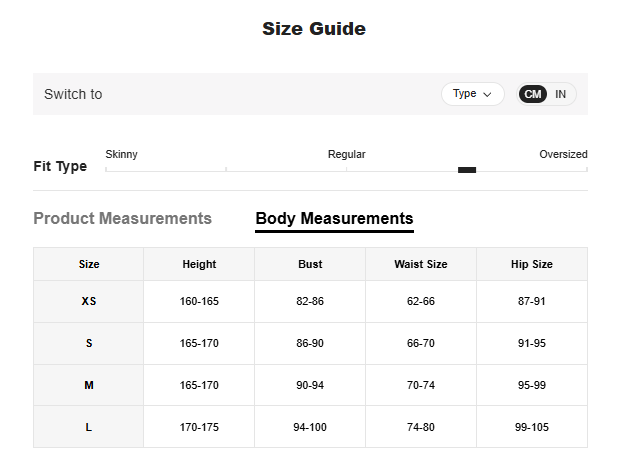Viewport: 617px width, 460px height.
Task: Click the chevron arrow beside Type
Action: (487, 94)
